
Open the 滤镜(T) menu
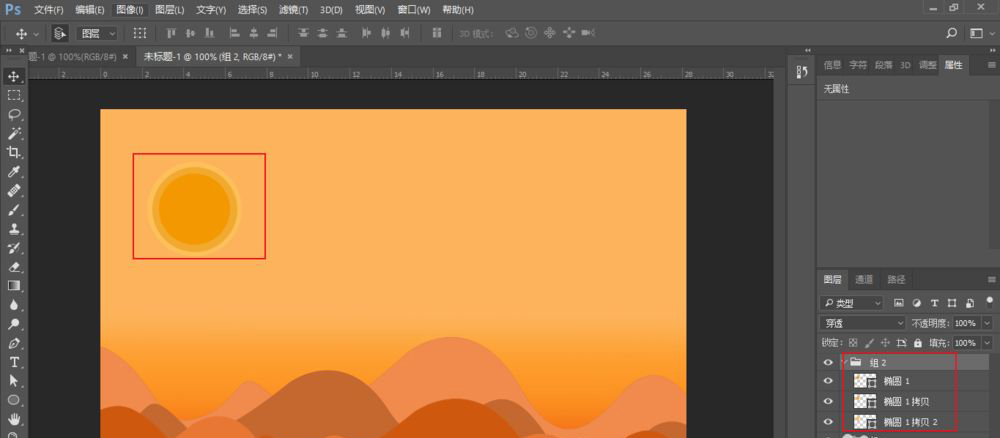[295, 10]
